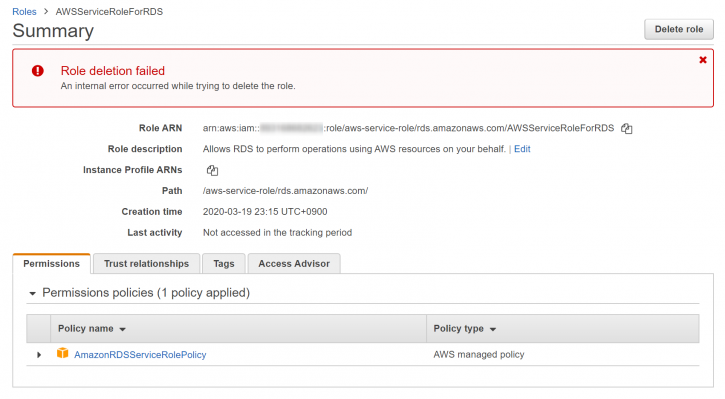This screenshot has height=399, width=725.
Task: Open the AmazonRDSServiceRolePolicy link
Action: (140, 355)
